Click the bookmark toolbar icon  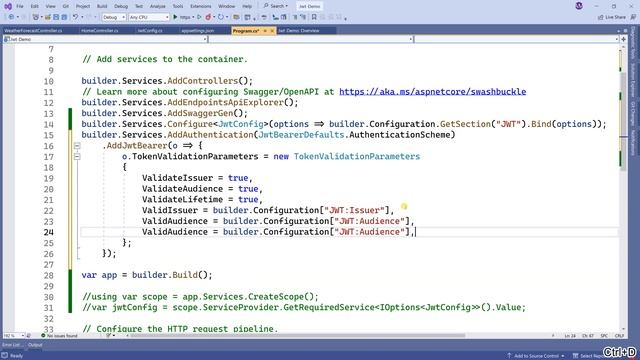314,17
